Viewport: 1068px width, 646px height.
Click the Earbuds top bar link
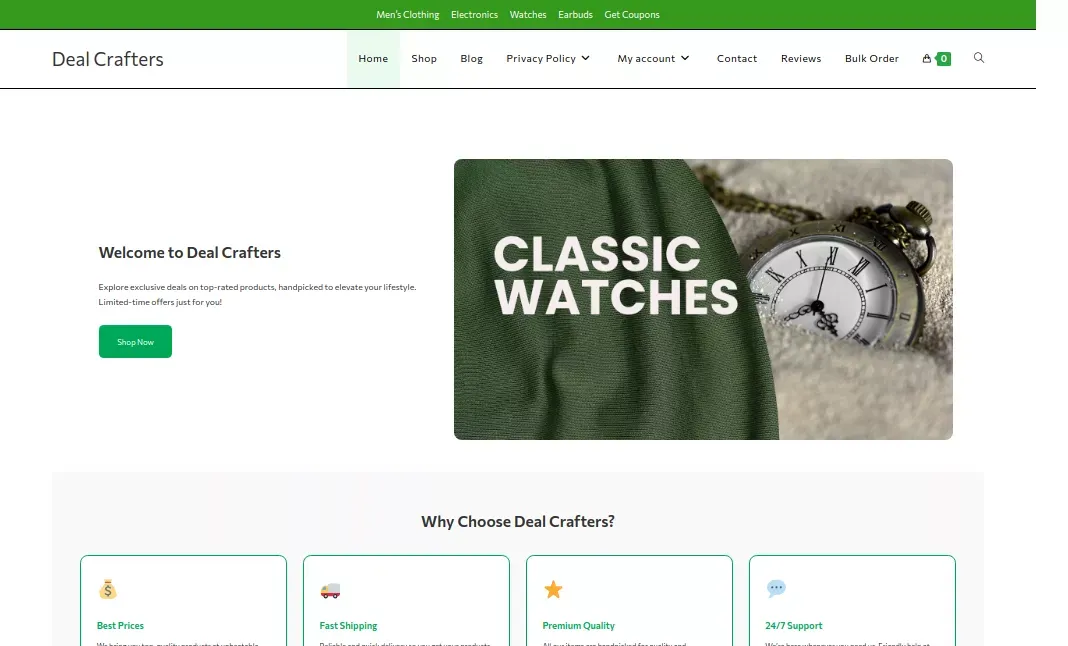point(575,14)
